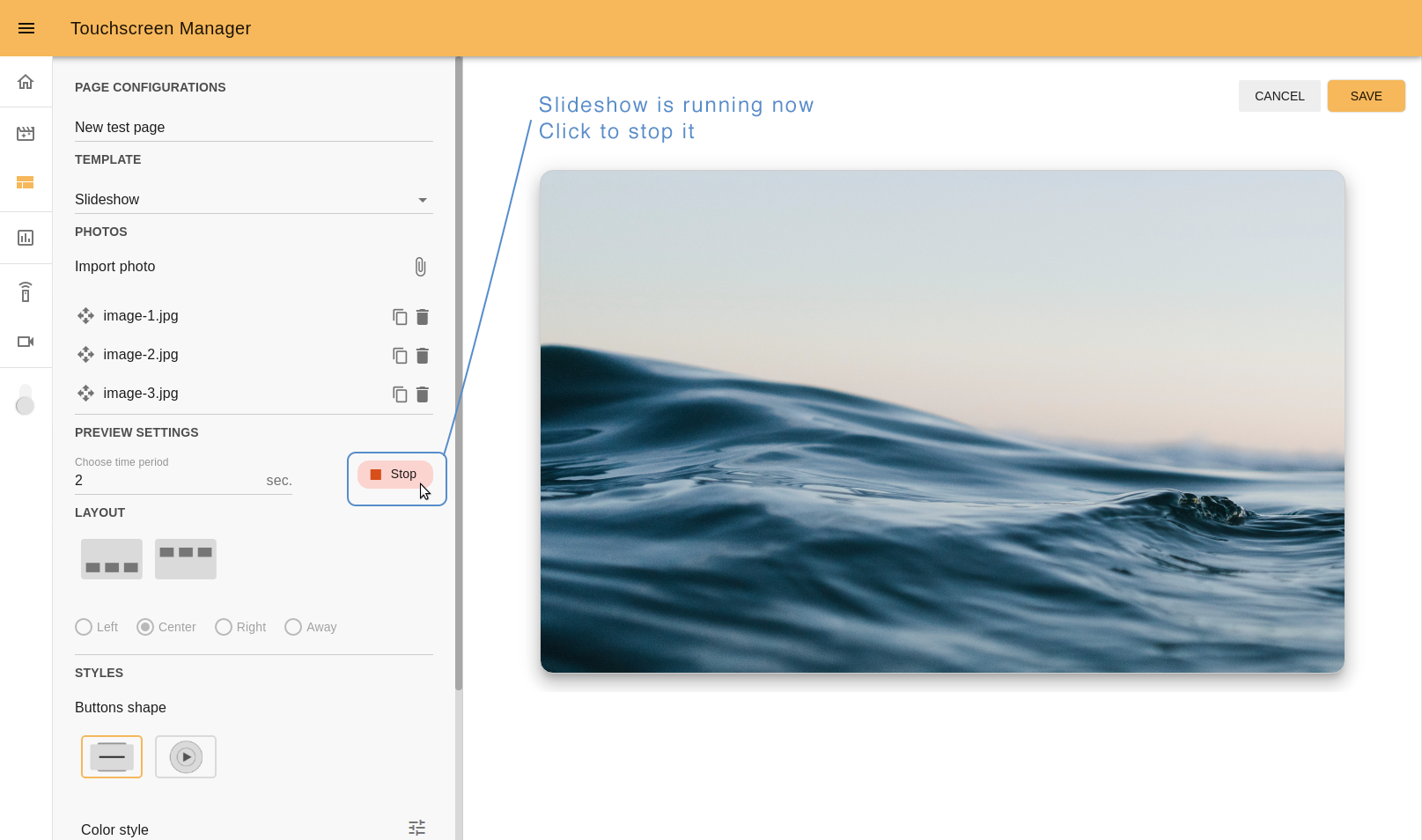Choose the rectangular button shape
The height and width of the screenshot is (840, 1422).
click(112, 756)
